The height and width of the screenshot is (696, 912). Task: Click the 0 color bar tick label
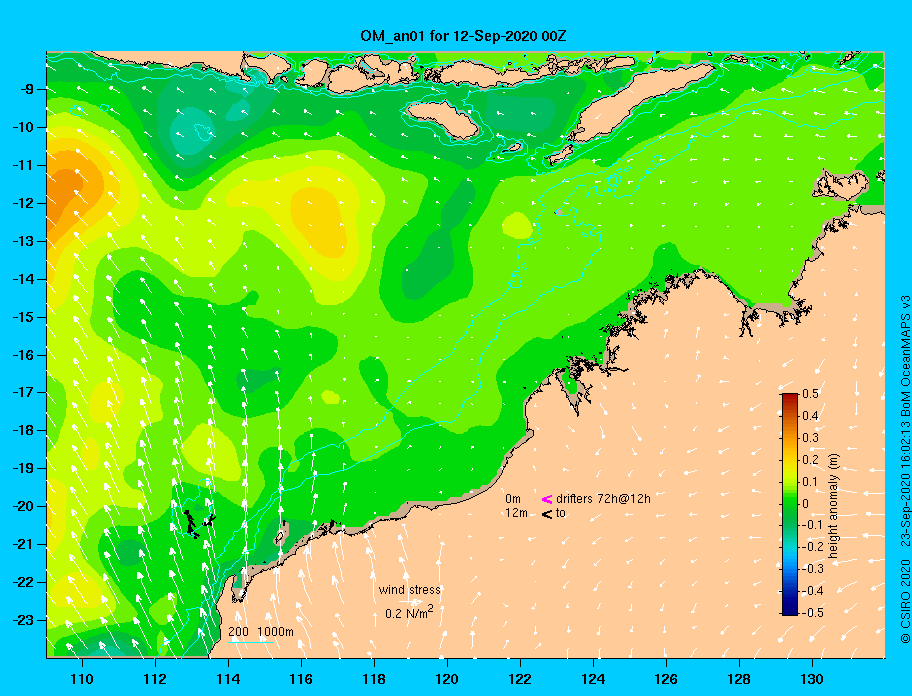806,504
